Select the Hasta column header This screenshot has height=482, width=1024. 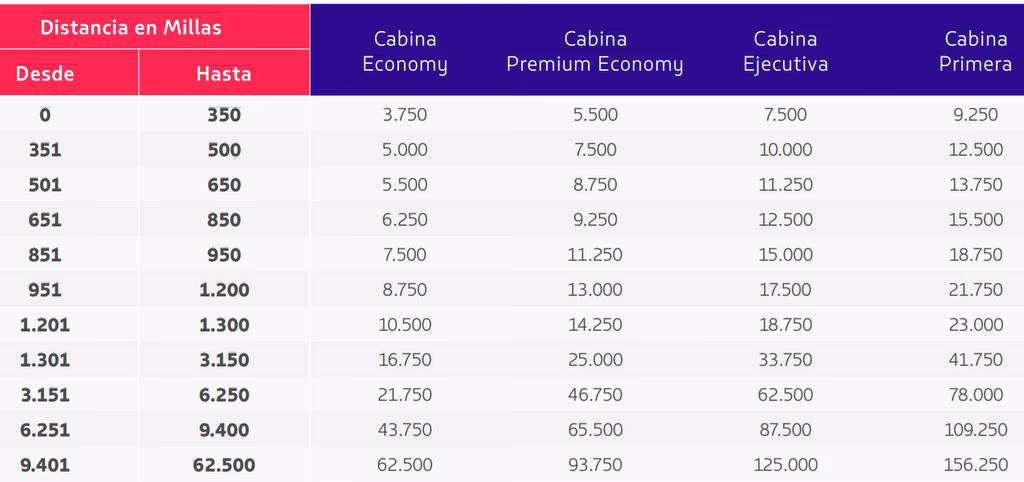pyautogui.click(x=223, y=73)
